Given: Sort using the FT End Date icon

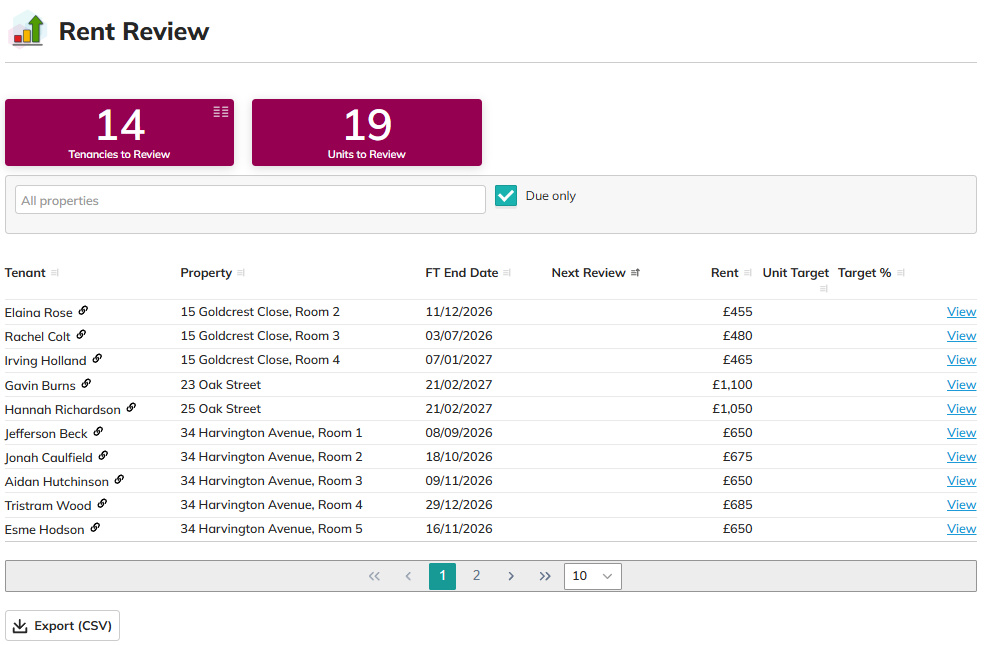Looking at the screenshot, I should tap(507, 273).
